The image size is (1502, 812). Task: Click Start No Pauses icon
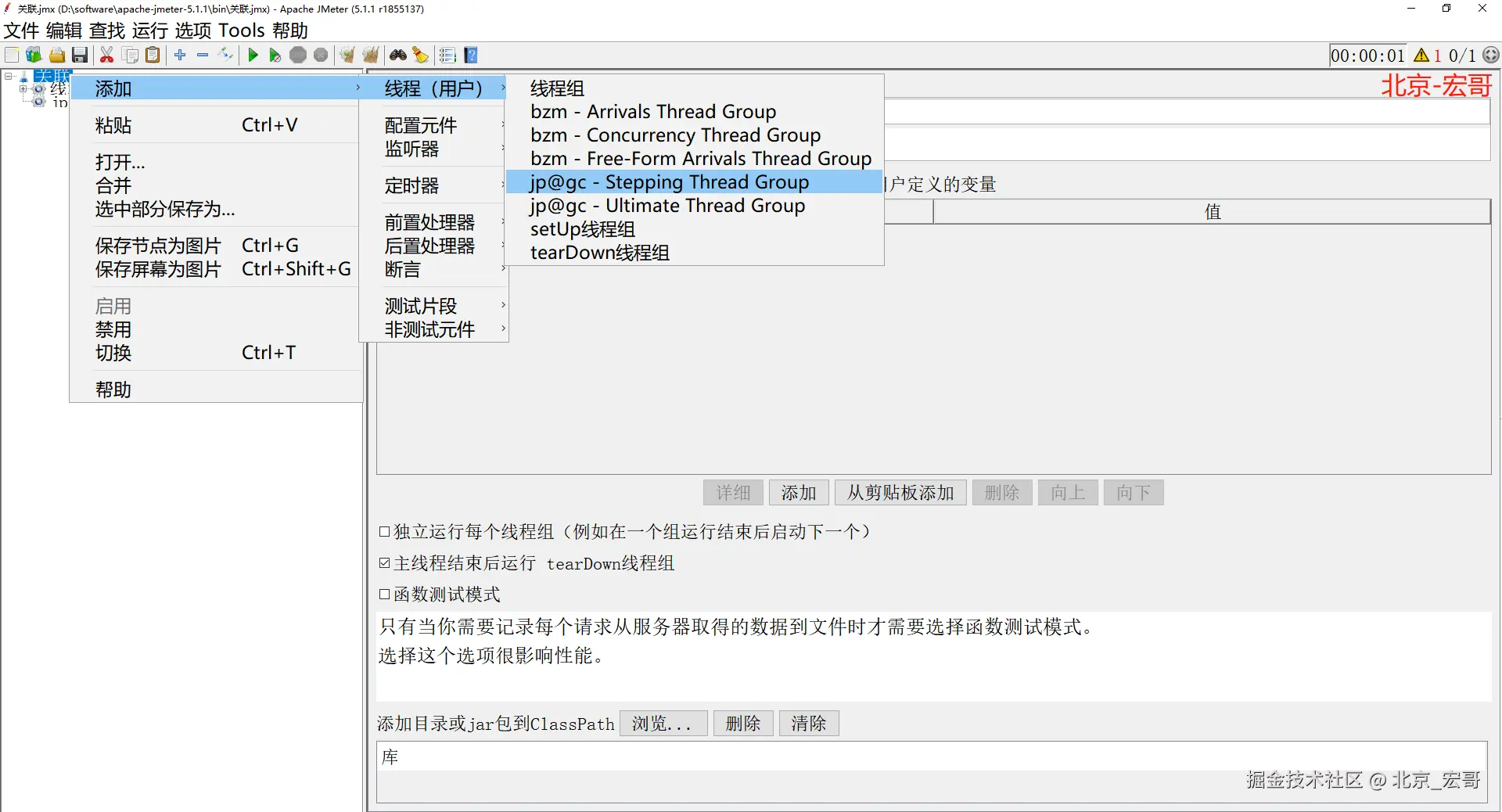275,55
